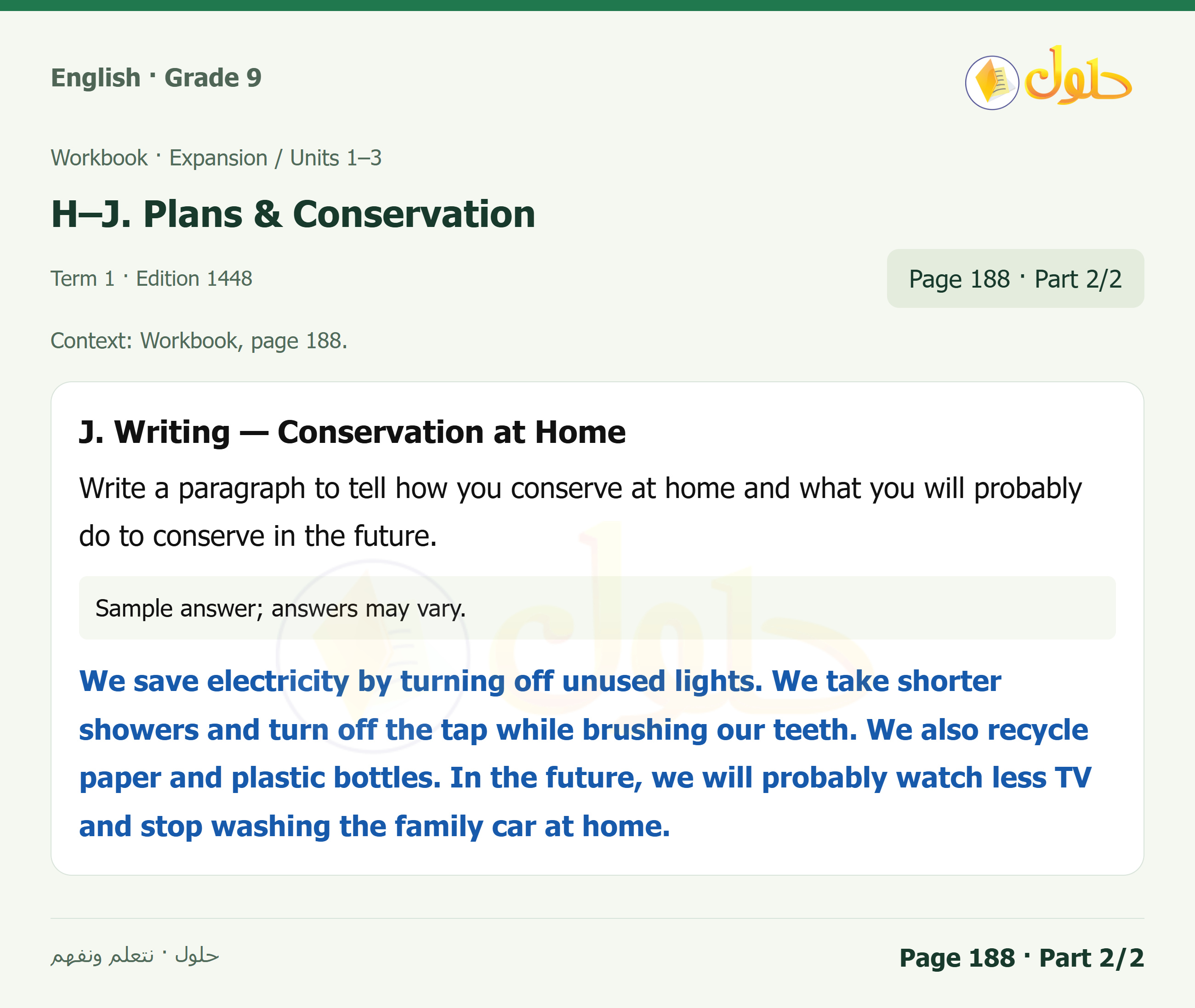Viewport: 1195px width, 1008px height.
Task: Click the footer divider line
Action: [x=597, y=918]
